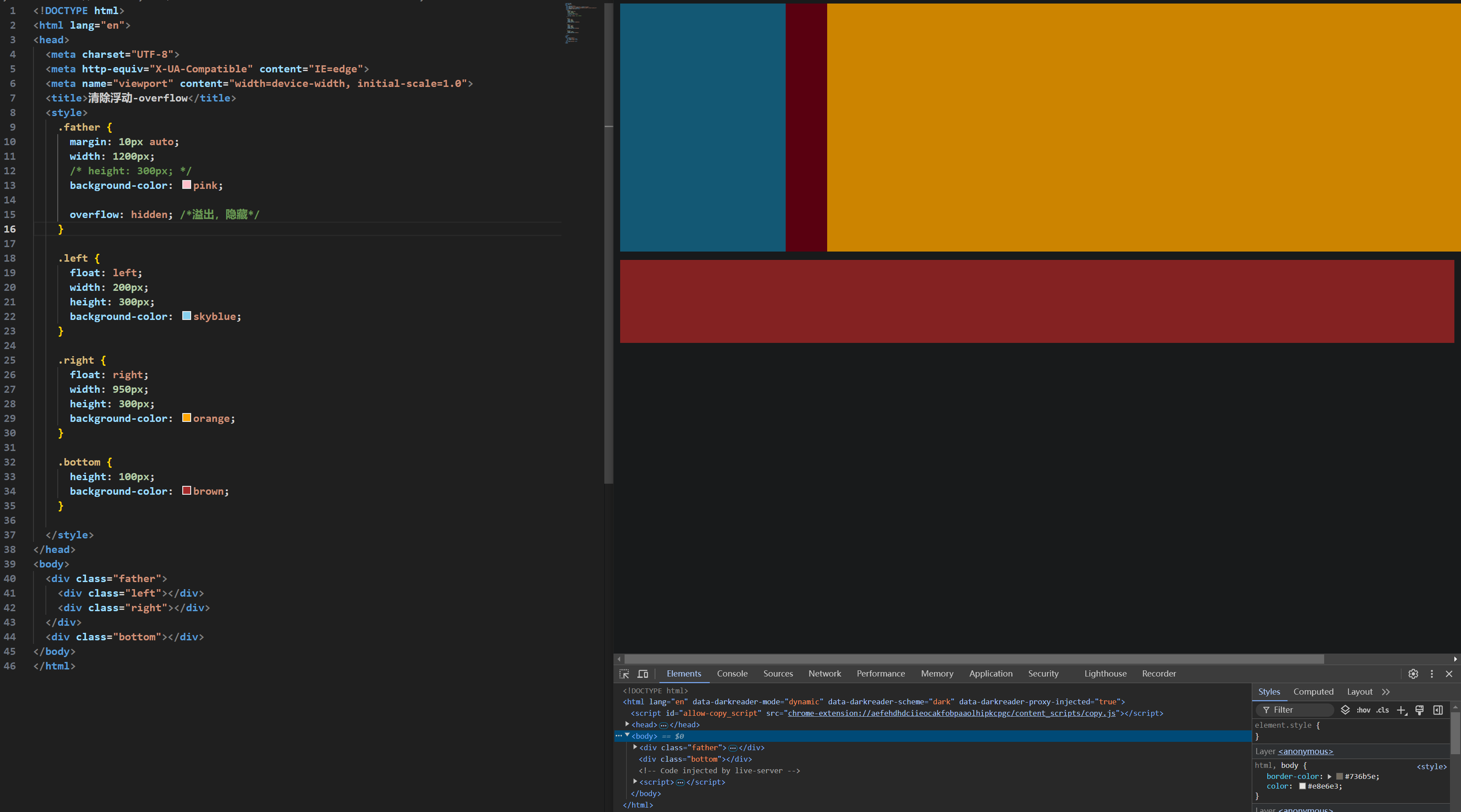Expand the border-color shorthand triangle
Image resolution: width=1461 pixels, height=812 pixels.
[1329, 776]
